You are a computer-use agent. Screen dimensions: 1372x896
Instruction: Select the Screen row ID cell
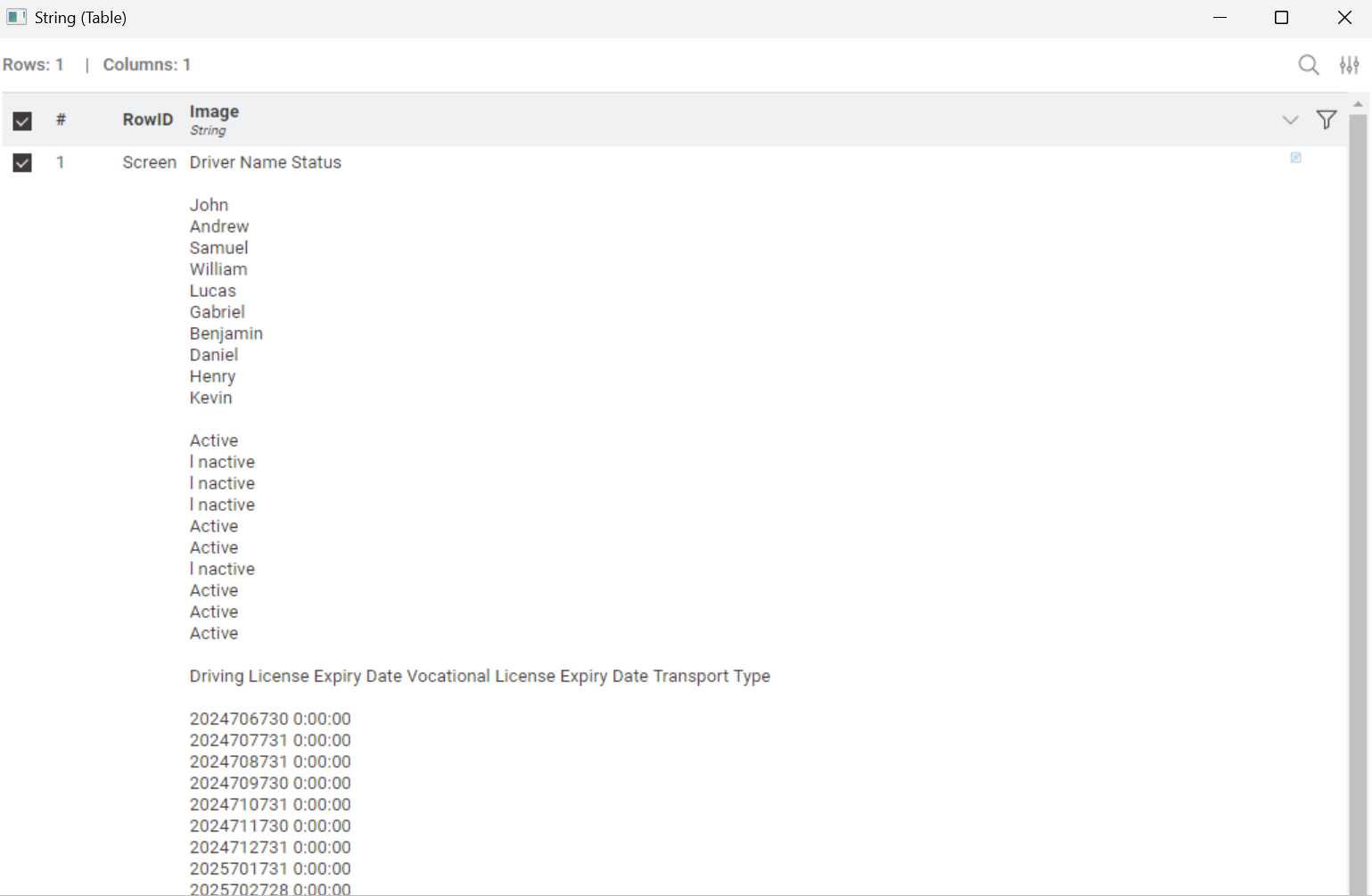[150, 162]
